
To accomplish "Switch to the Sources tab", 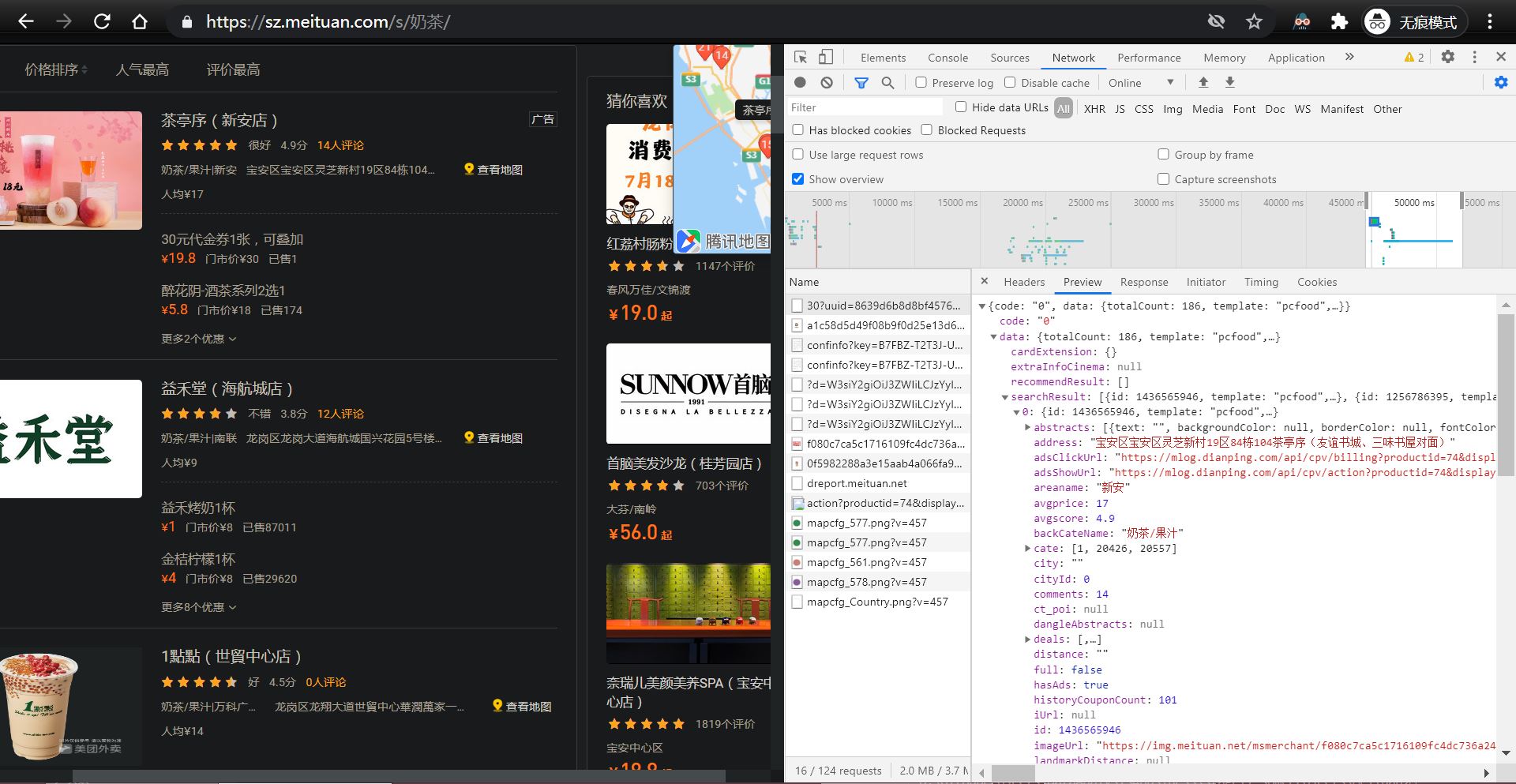I will click(x=1010, y=58).
